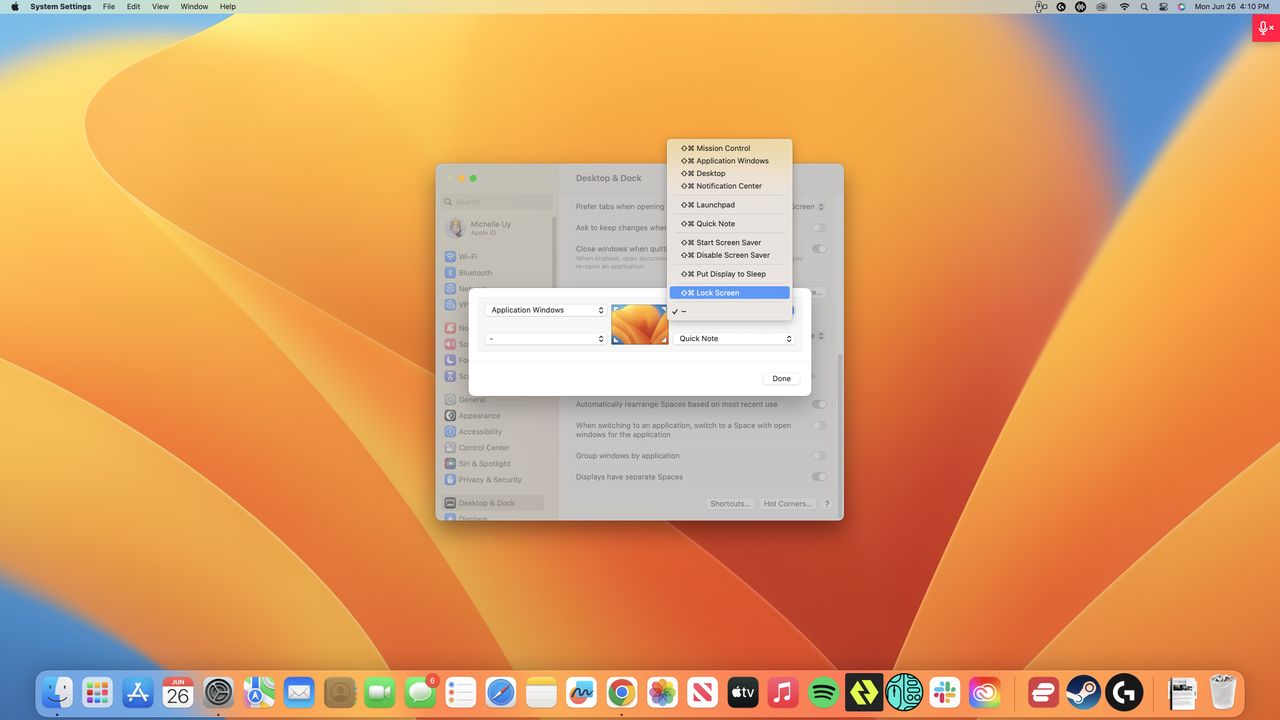1280x720 pixels.
Task: Click the desktop wallpaper preview thumbnail
Action: (x=640, y=325)
